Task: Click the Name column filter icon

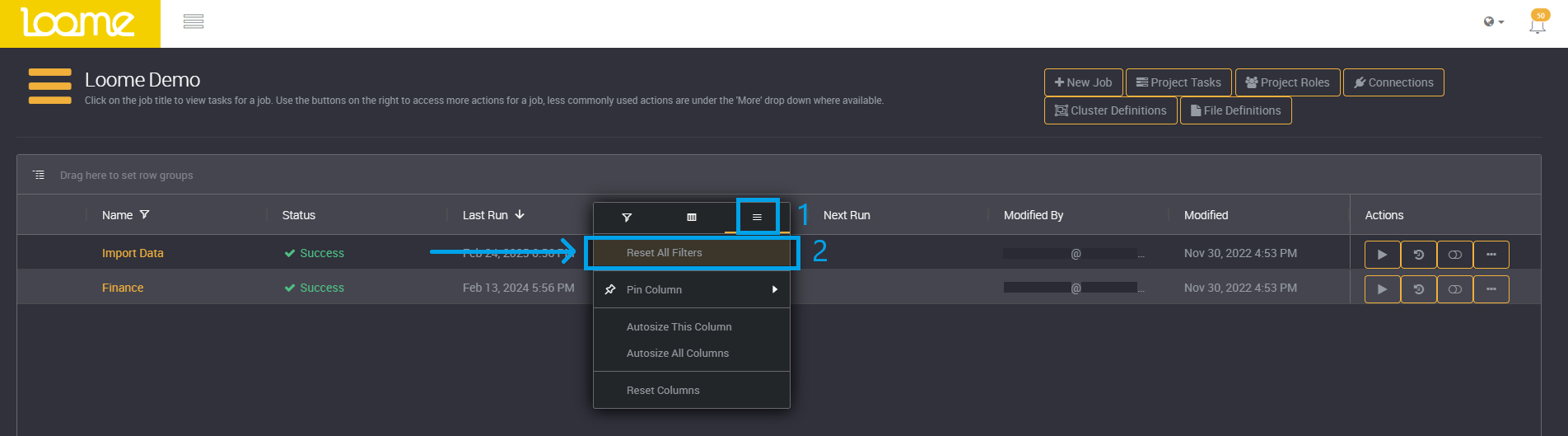Action: 145,215
